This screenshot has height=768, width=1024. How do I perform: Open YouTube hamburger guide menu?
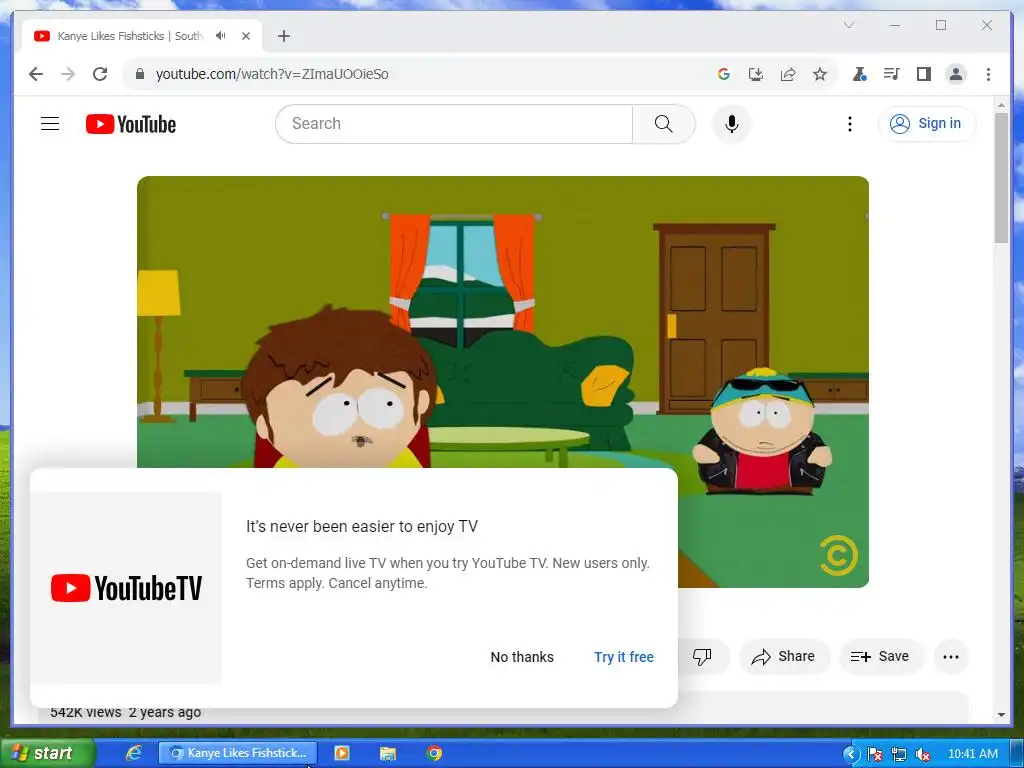click(50, 123)
